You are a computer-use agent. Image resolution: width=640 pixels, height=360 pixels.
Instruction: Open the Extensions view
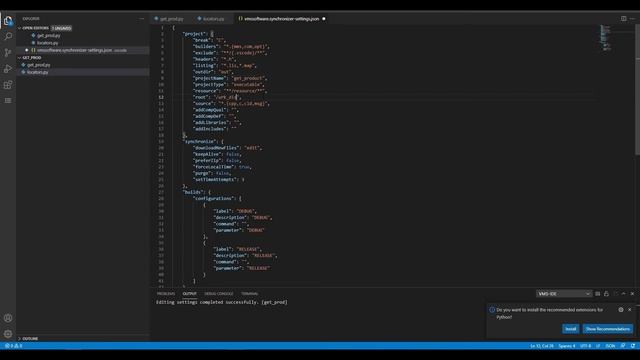tap(8, 84)
